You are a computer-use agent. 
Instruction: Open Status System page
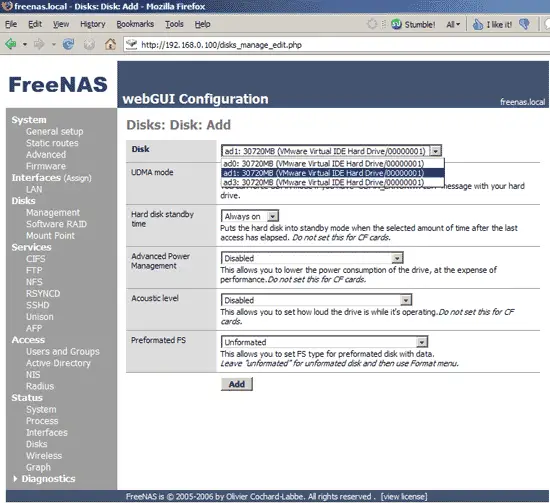41,409
